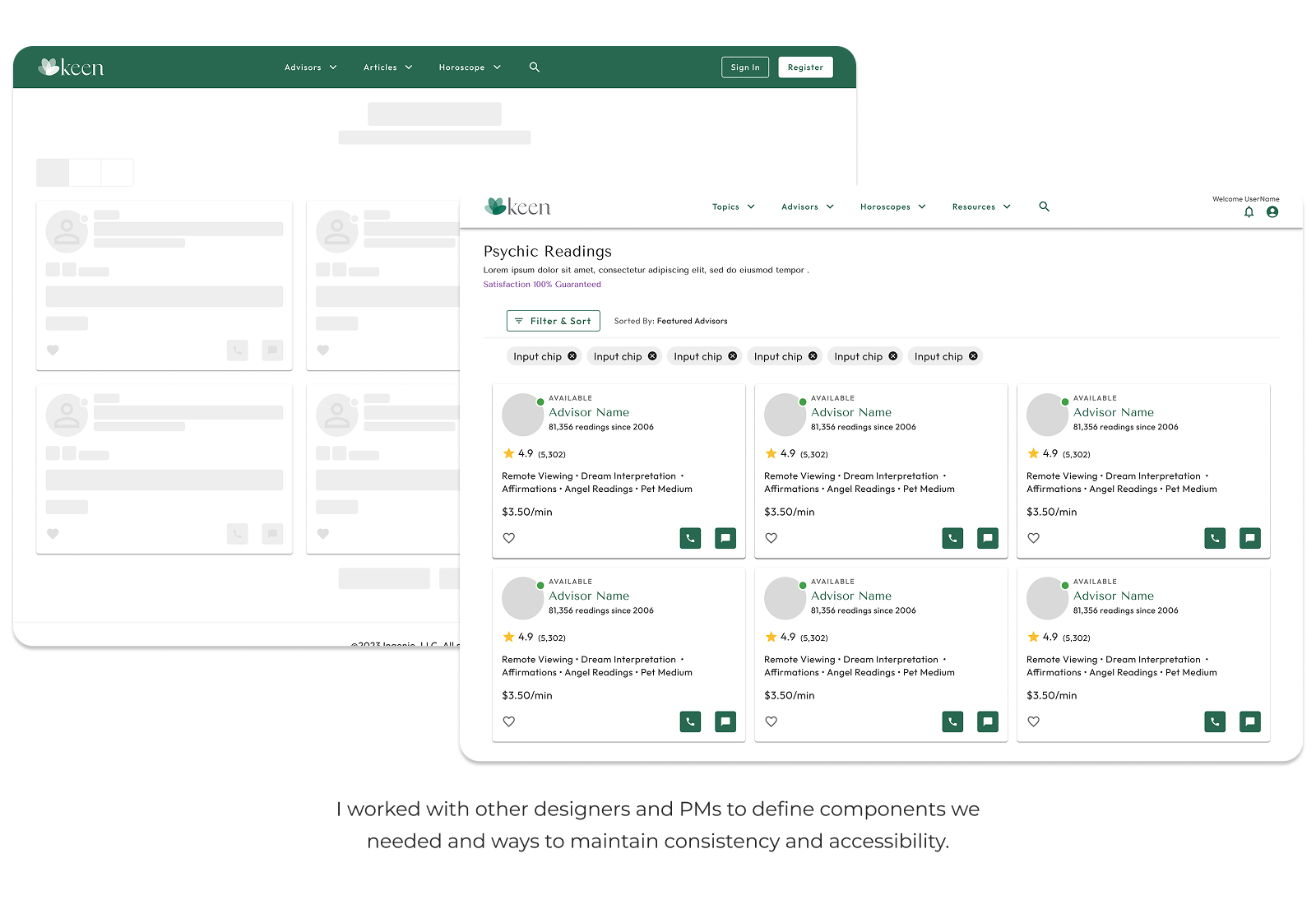The height and width of the screenshot is (900, 1316).
Task: Call advisor in bottom-row last card
Action: tap(1215, 721)
